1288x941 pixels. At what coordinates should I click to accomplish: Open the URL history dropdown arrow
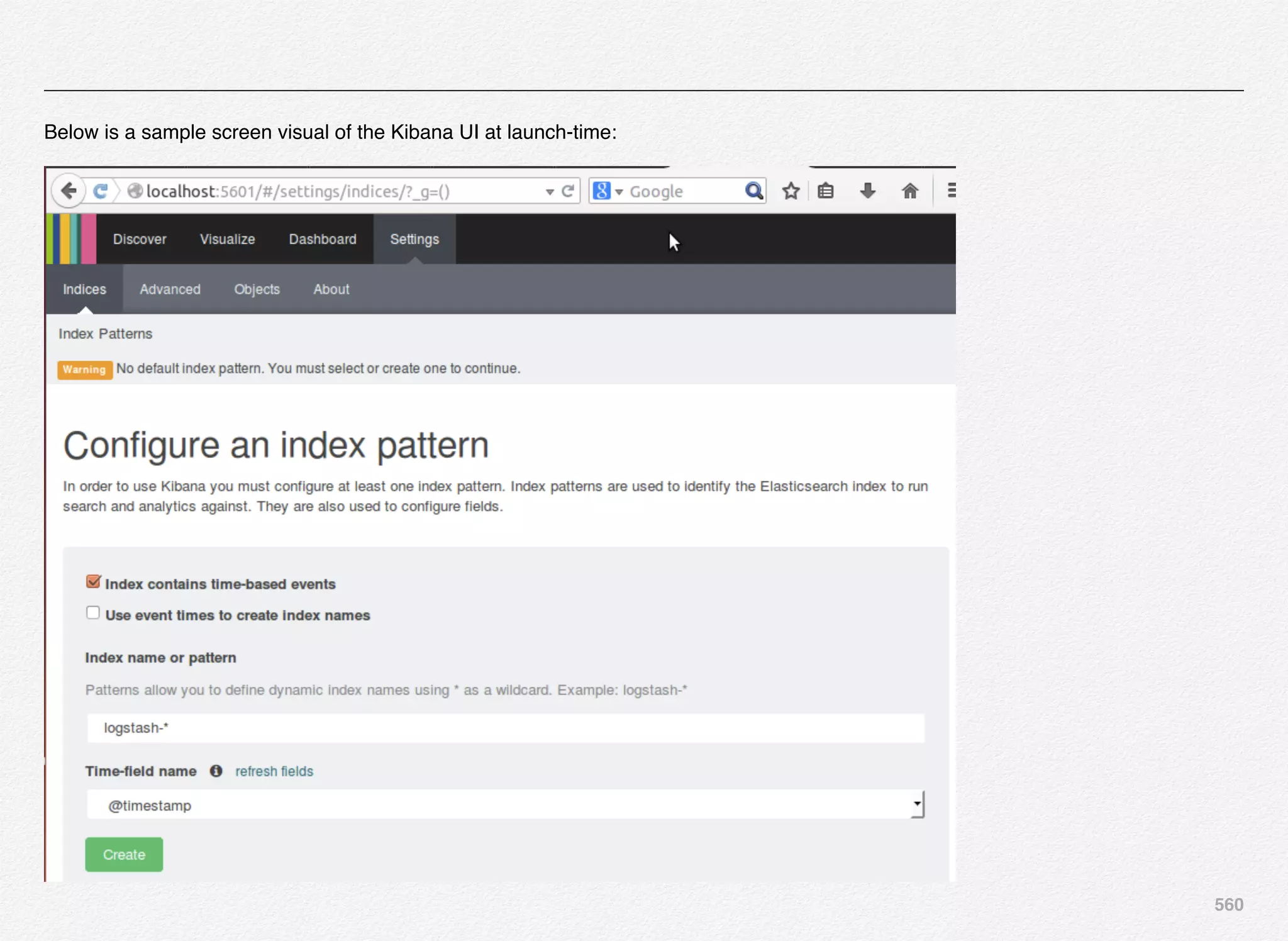pyautogui.click(x=550, y=192)
